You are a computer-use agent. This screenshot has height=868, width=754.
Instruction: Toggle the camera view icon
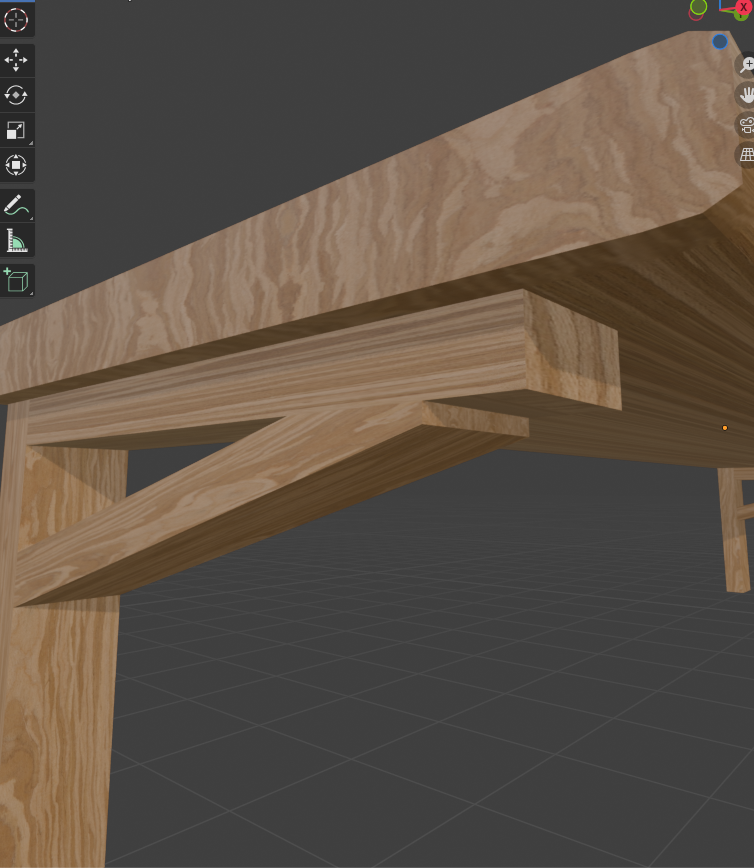pyautogui.click(x=746, y=125)
